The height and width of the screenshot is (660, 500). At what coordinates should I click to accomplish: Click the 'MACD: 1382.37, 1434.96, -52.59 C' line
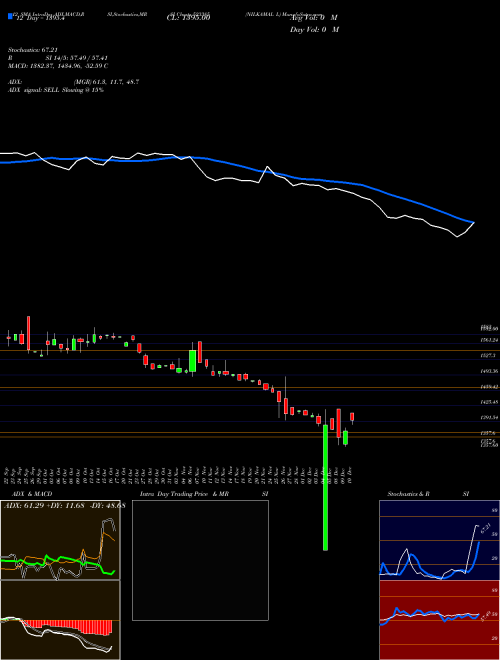pyautogui.click(x=58, y=66)
